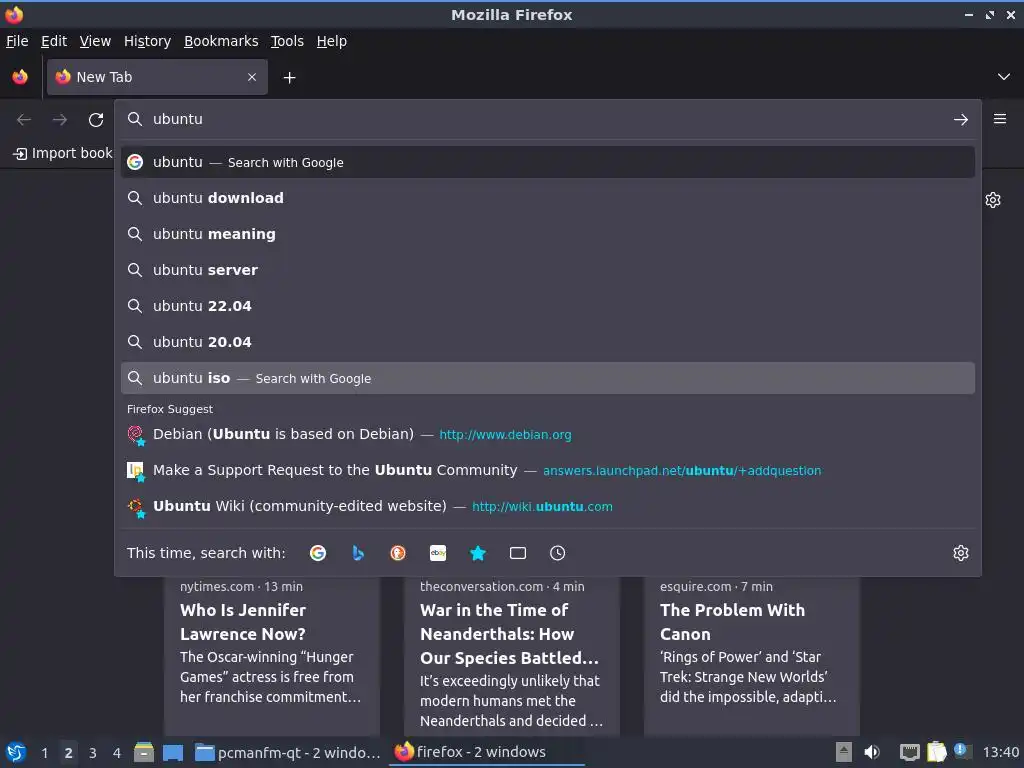Screen dimensions: 1024x768
Task: Open the View menu
Action: [95, 41]
